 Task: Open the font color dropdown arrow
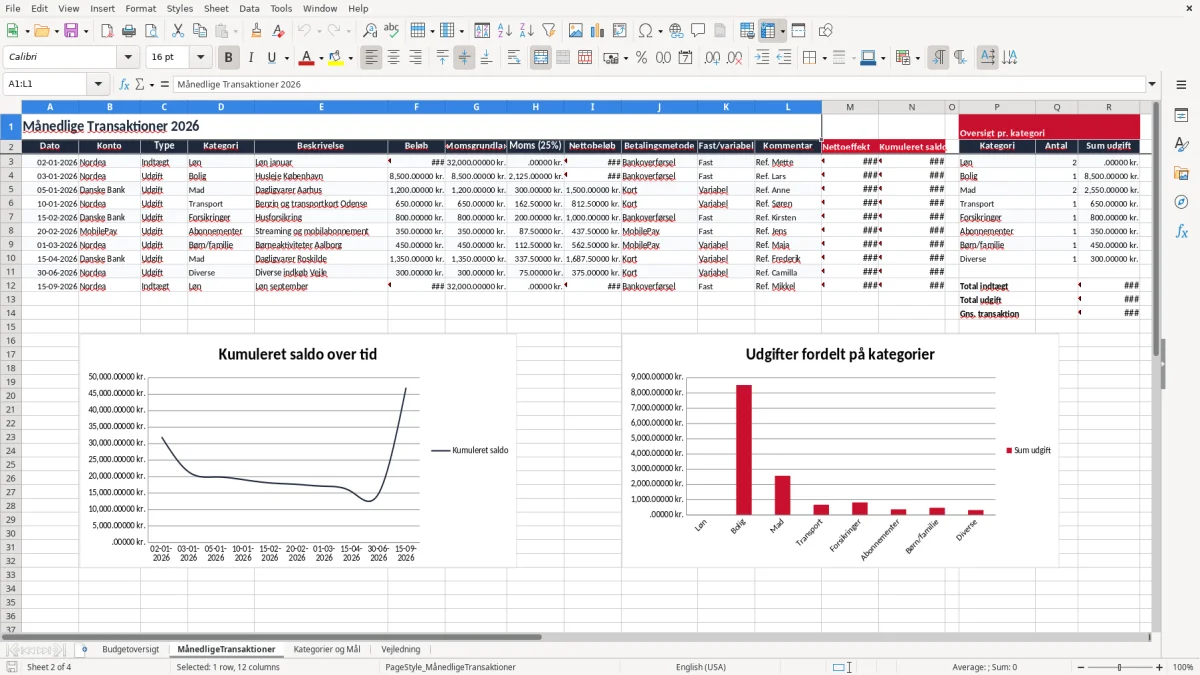(x=322, y=58)
